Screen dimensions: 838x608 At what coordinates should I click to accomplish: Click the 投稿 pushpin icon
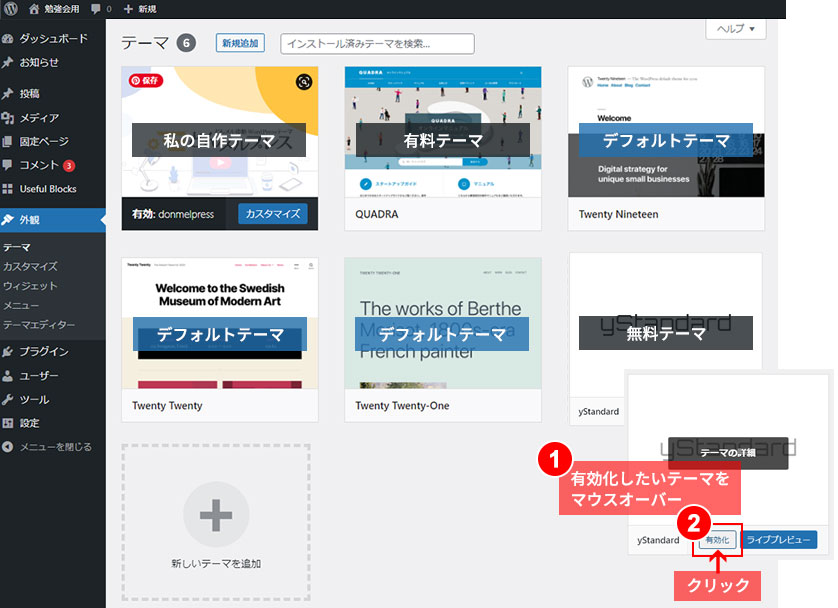click(7, 93)
